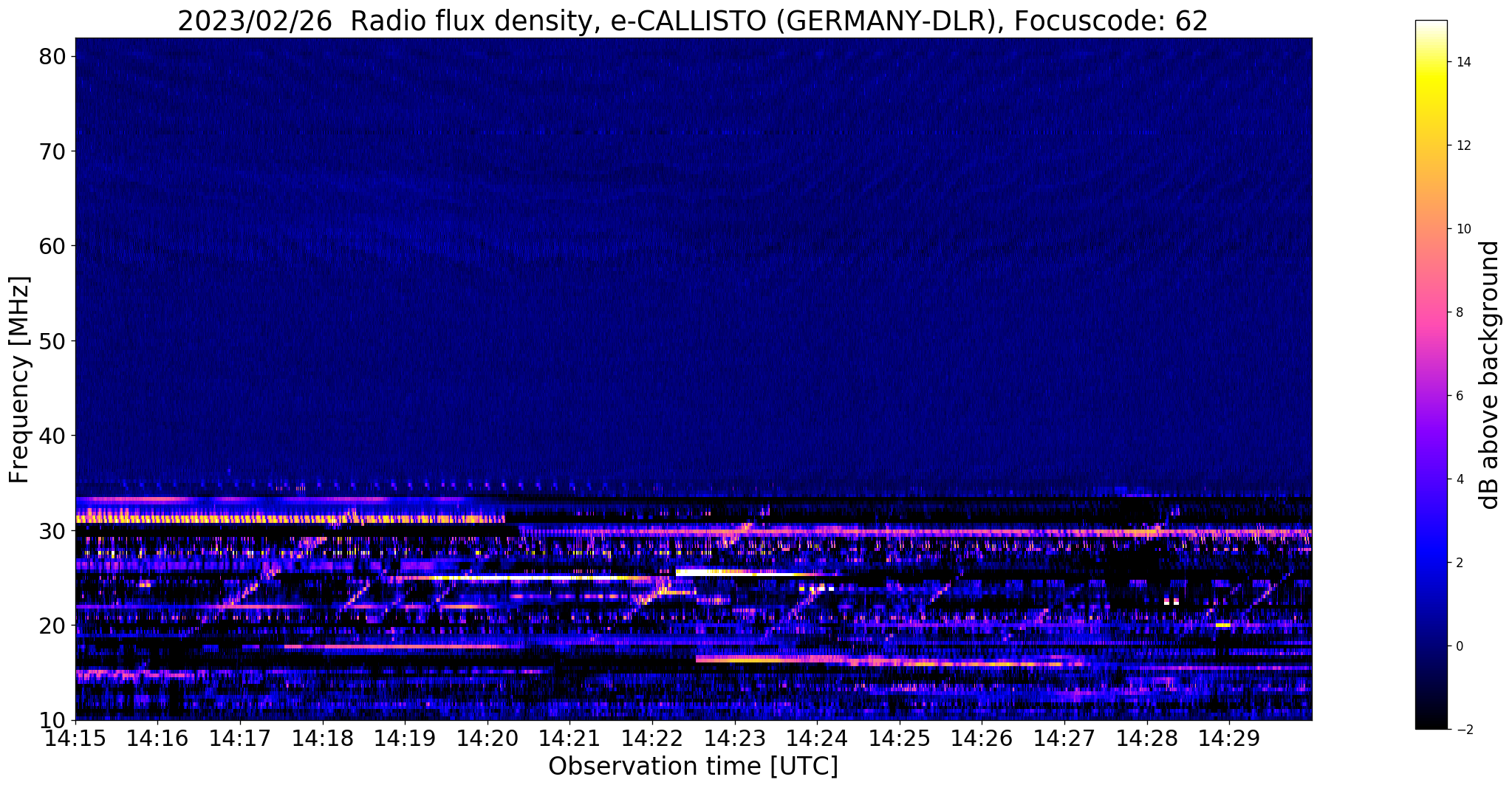Click the small yellow spot near 20 MHz at 14:29
This screenshot has height=788, width=1512.
tap(1223, 626)
